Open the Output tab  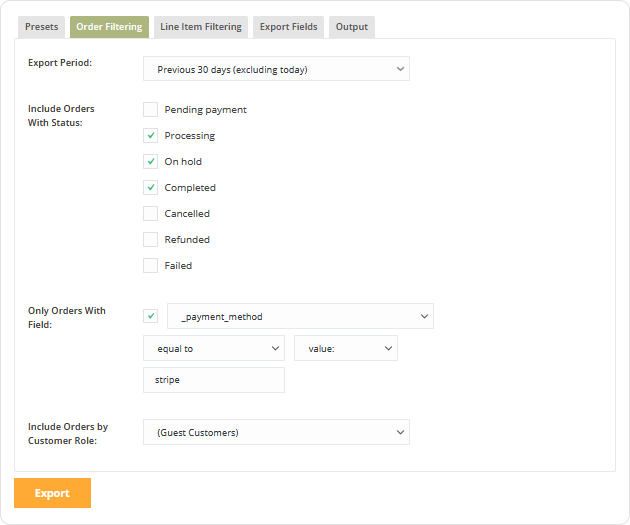[351, 27]
